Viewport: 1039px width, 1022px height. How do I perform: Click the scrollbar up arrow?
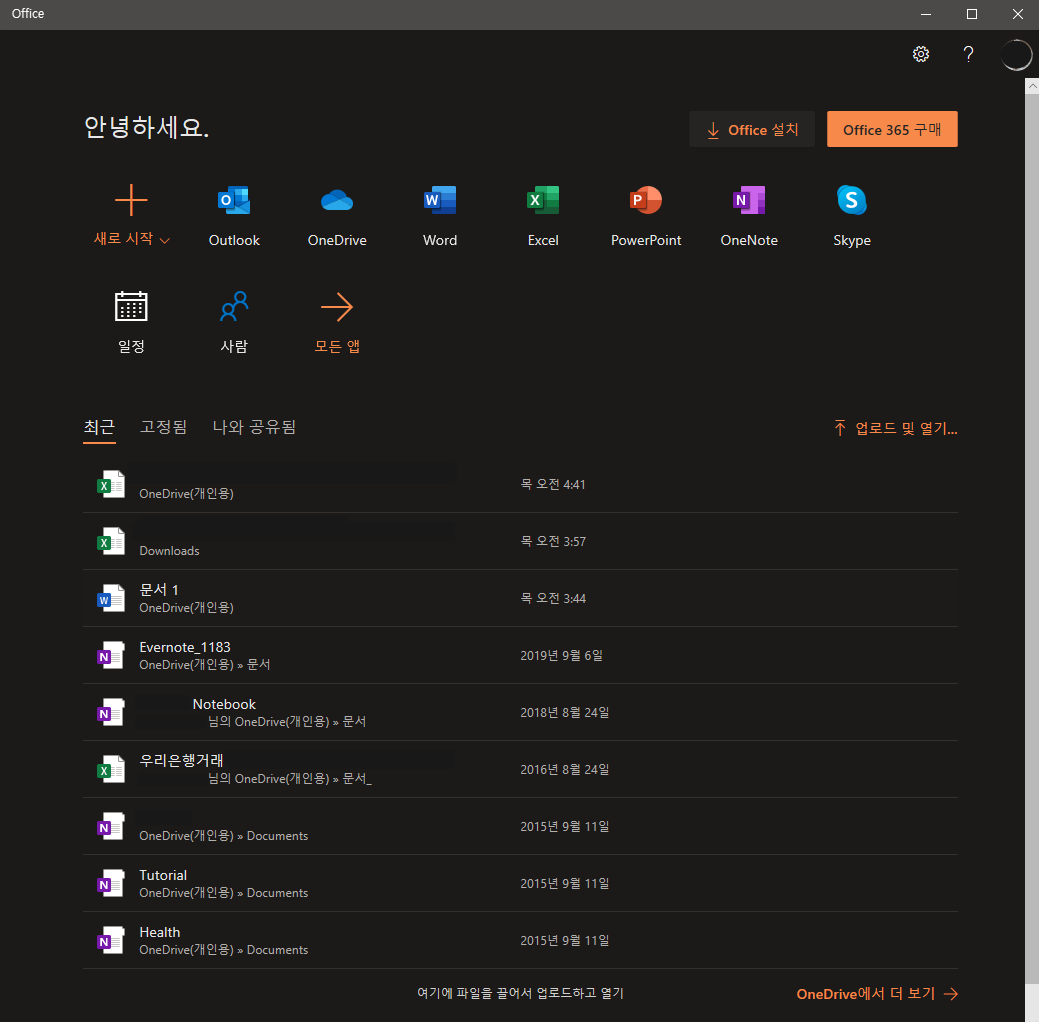tap(1032, 86)
